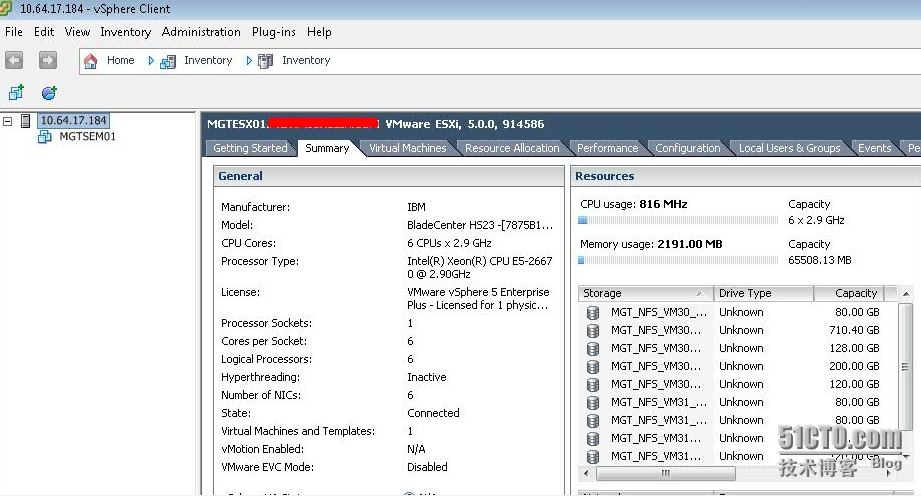Click the second Inventory breadcrumb icon

coord(265,61)
